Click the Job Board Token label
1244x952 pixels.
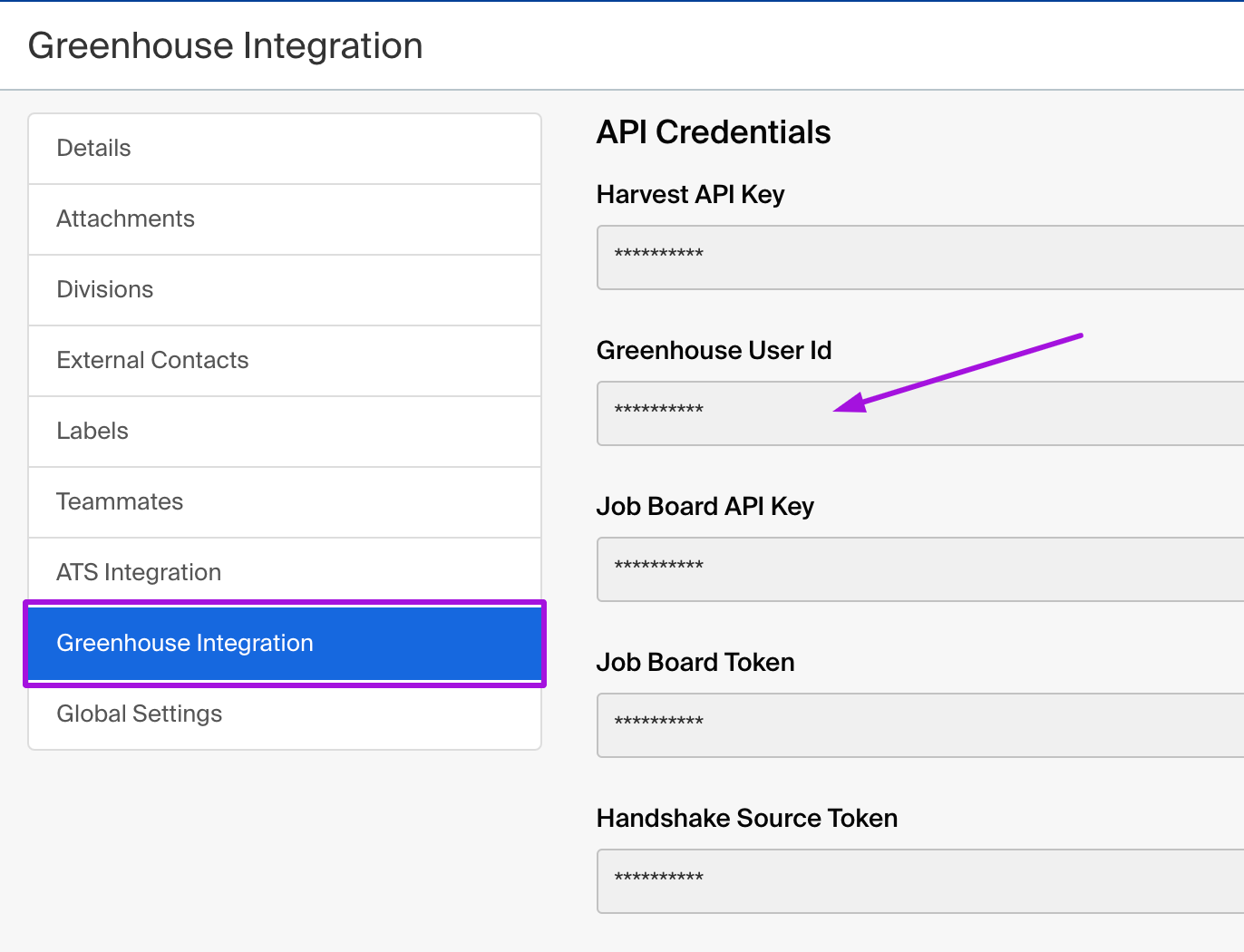695,663
